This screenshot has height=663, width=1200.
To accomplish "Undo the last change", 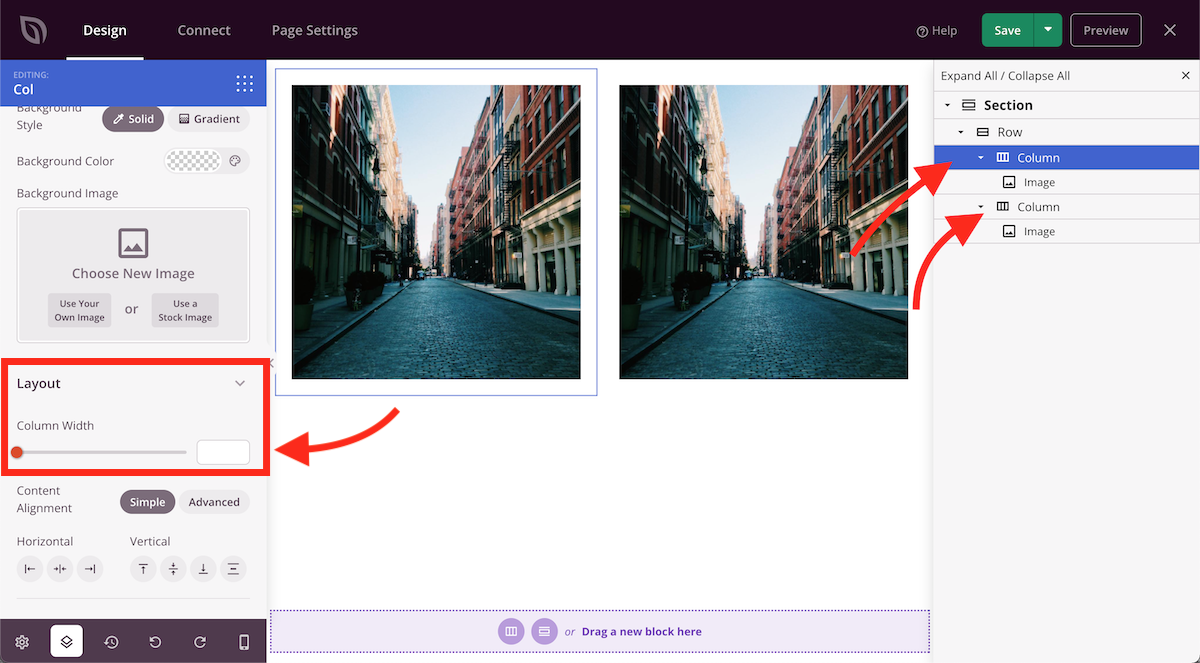I will tap(155, 642).
